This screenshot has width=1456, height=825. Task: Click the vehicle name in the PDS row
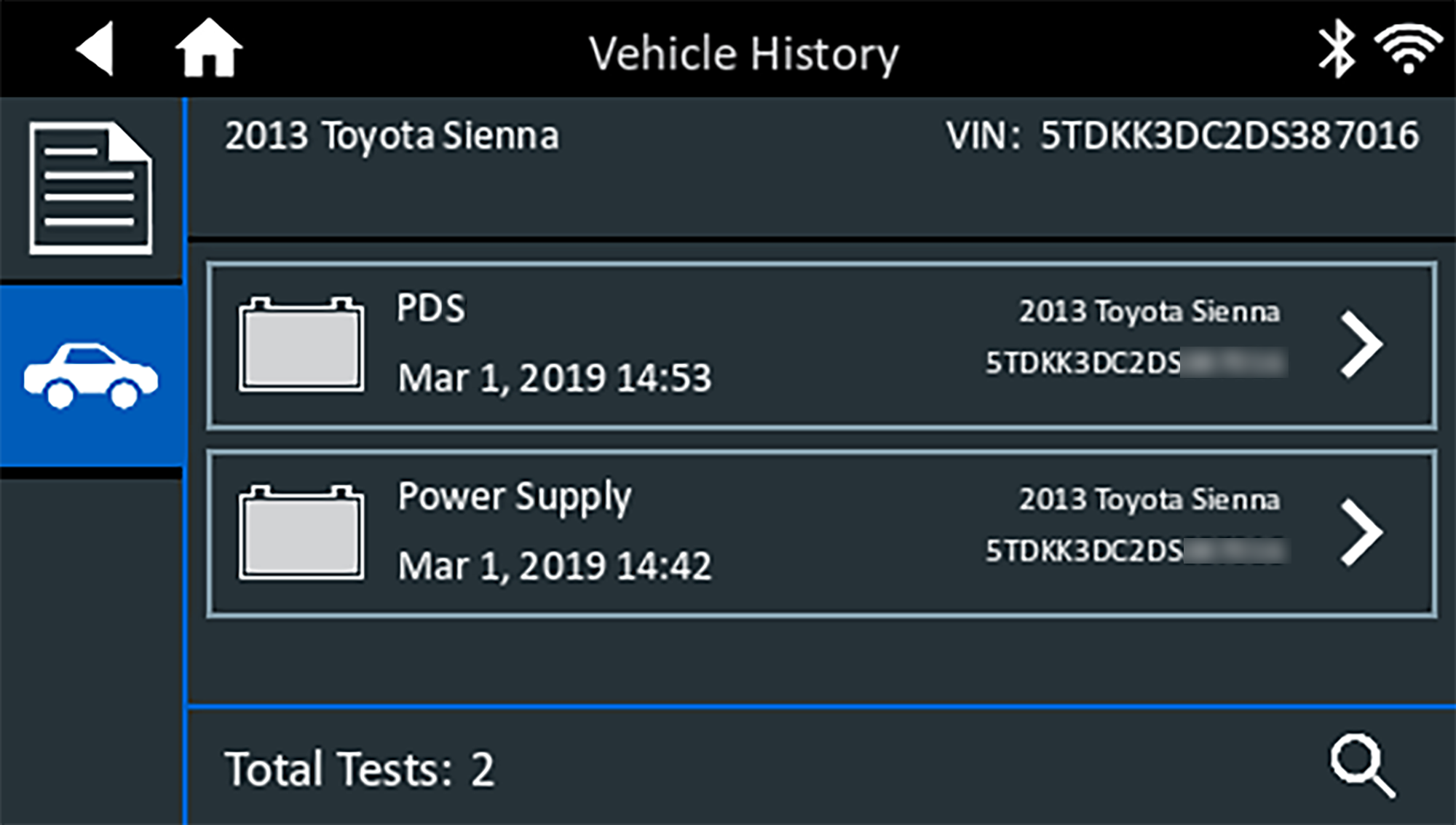1149,312
